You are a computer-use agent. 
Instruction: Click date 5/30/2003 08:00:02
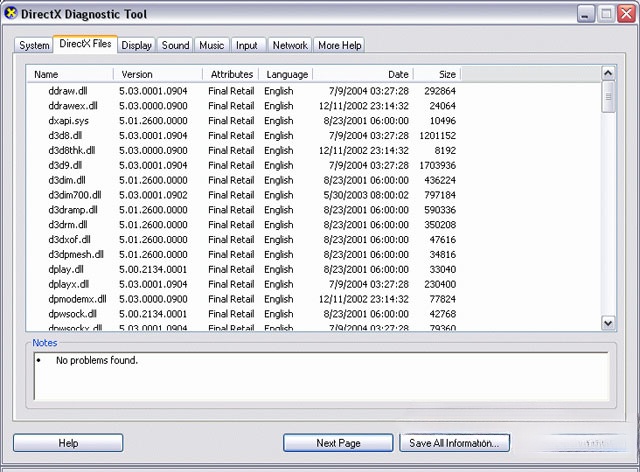click(366, 195)
